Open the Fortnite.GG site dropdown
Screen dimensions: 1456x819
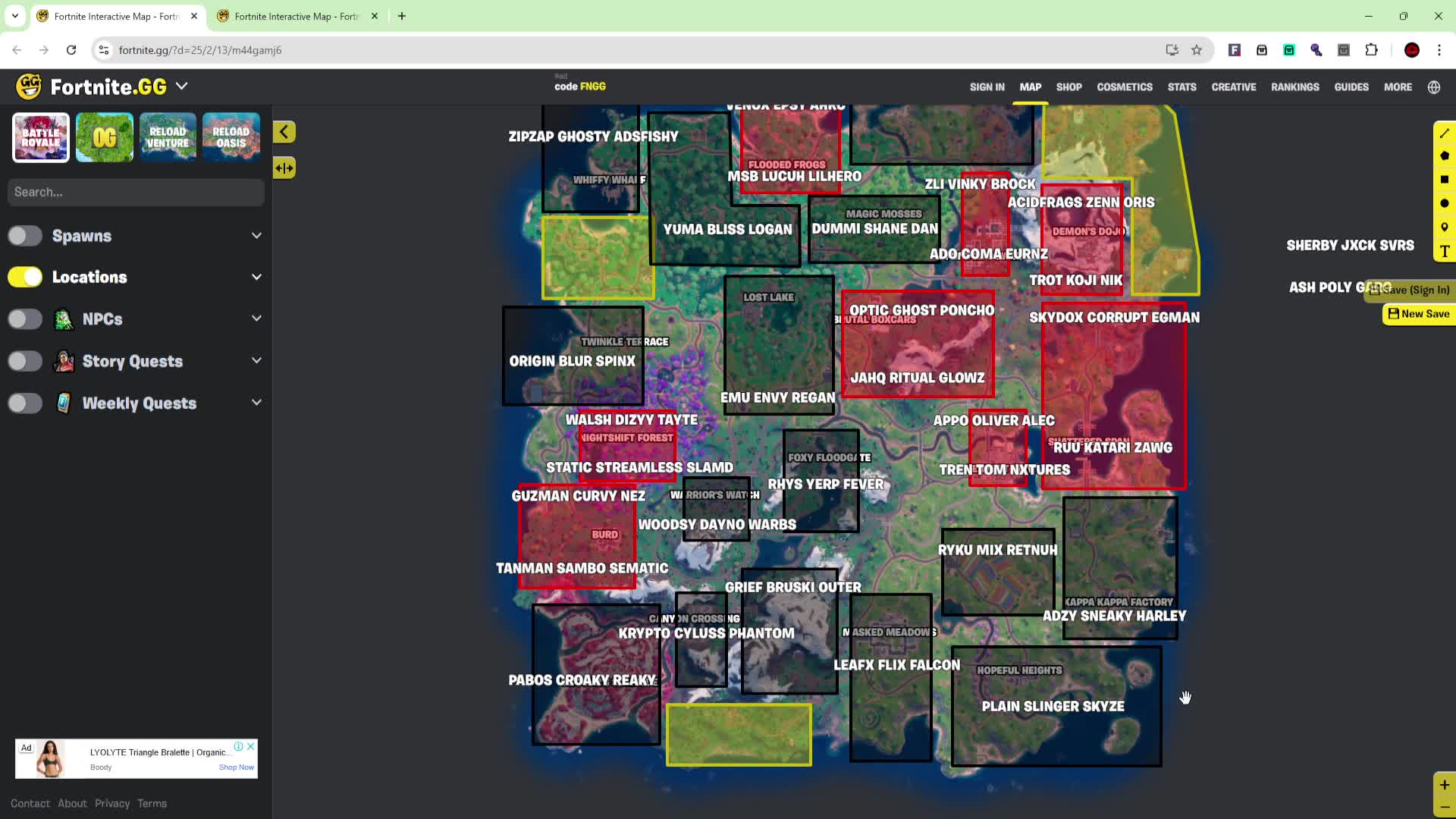[181, 86]
